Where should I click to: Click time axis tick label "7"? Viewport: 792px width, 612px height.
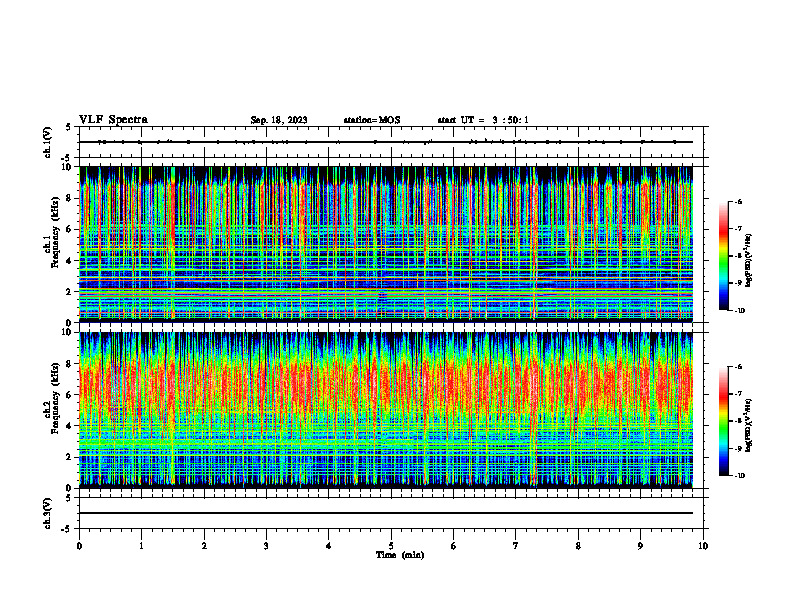[x=516, y=546]
